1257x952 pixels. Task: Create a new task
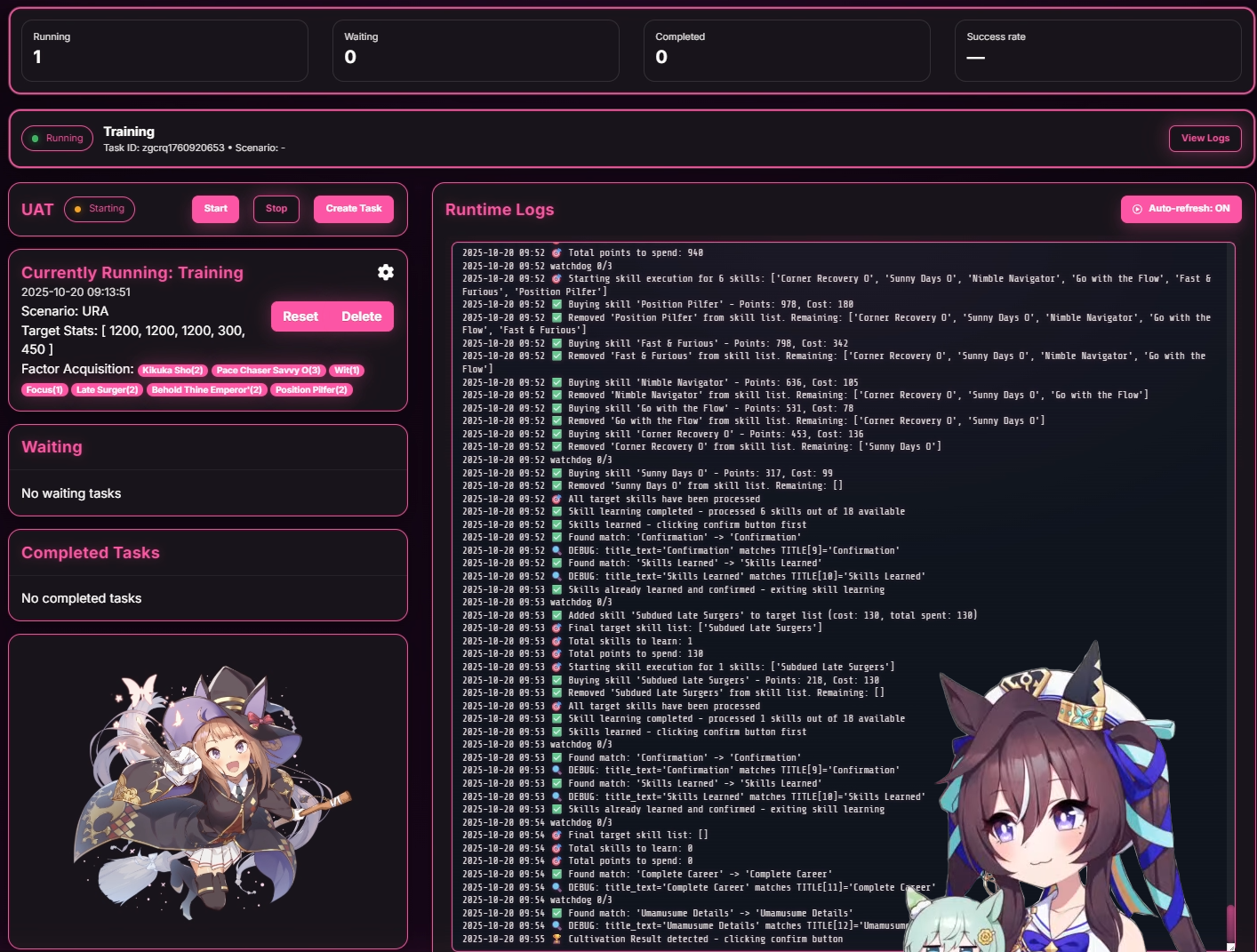click(x=354, y=209)
